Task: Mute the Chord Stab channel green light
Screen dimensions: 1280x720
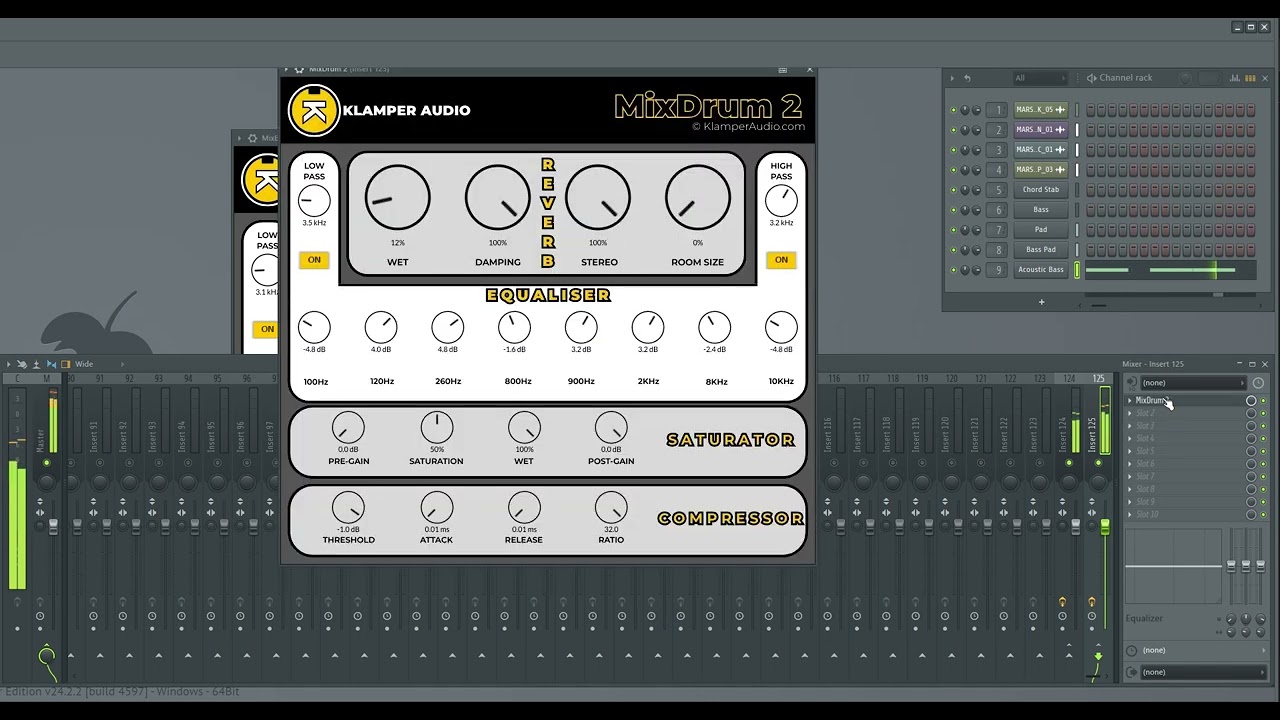Action: tap(953, 190)
